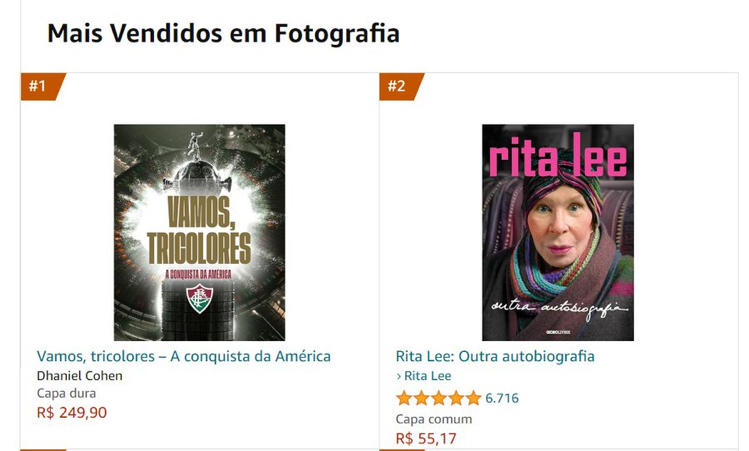Screen dimensions: 749x451
Task: Click the last star of the rating
Action: click(x=473, y=398)
